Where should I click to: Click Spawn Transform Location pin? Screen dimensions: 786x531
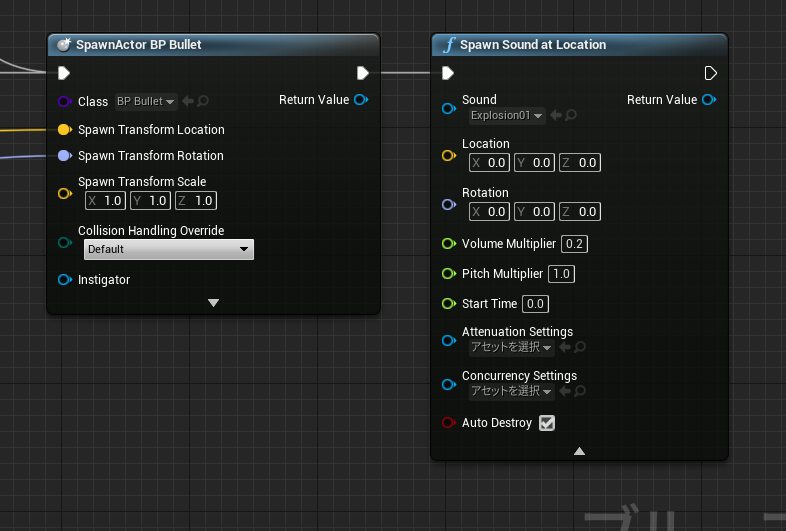click(x=65, y=129)
